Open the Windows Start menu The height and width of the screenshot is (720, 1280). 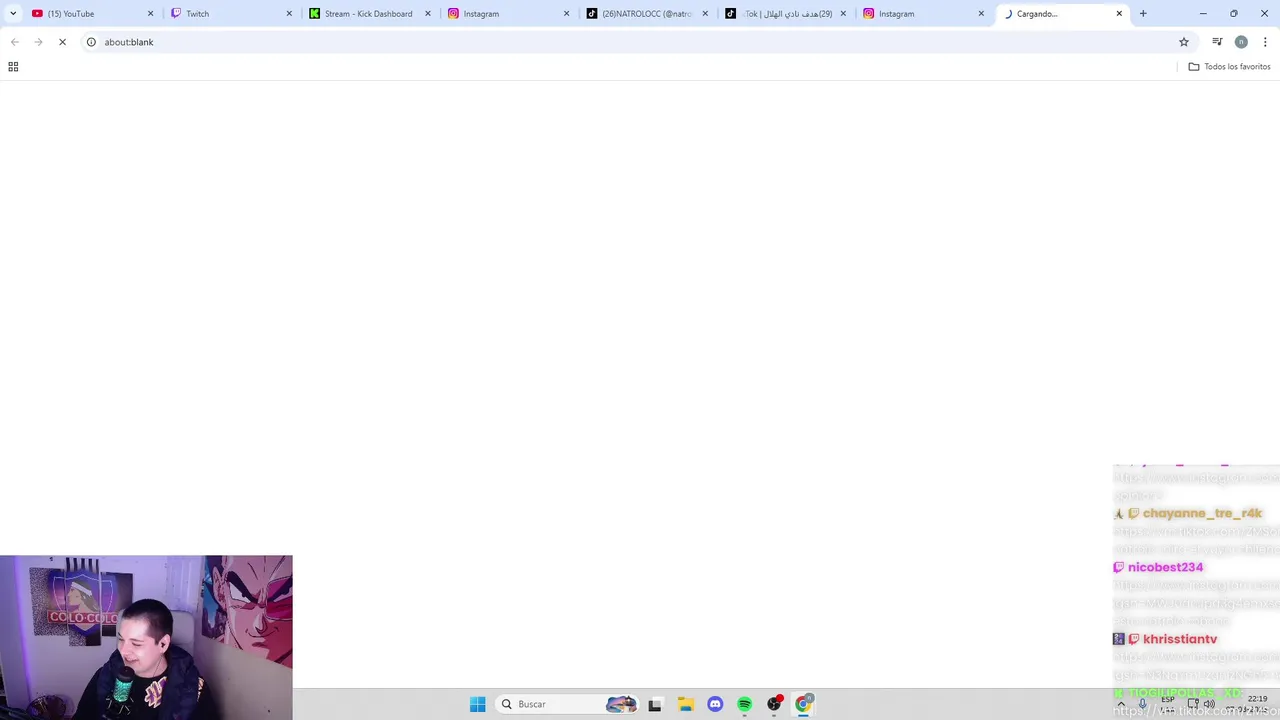tap(478, 704)
